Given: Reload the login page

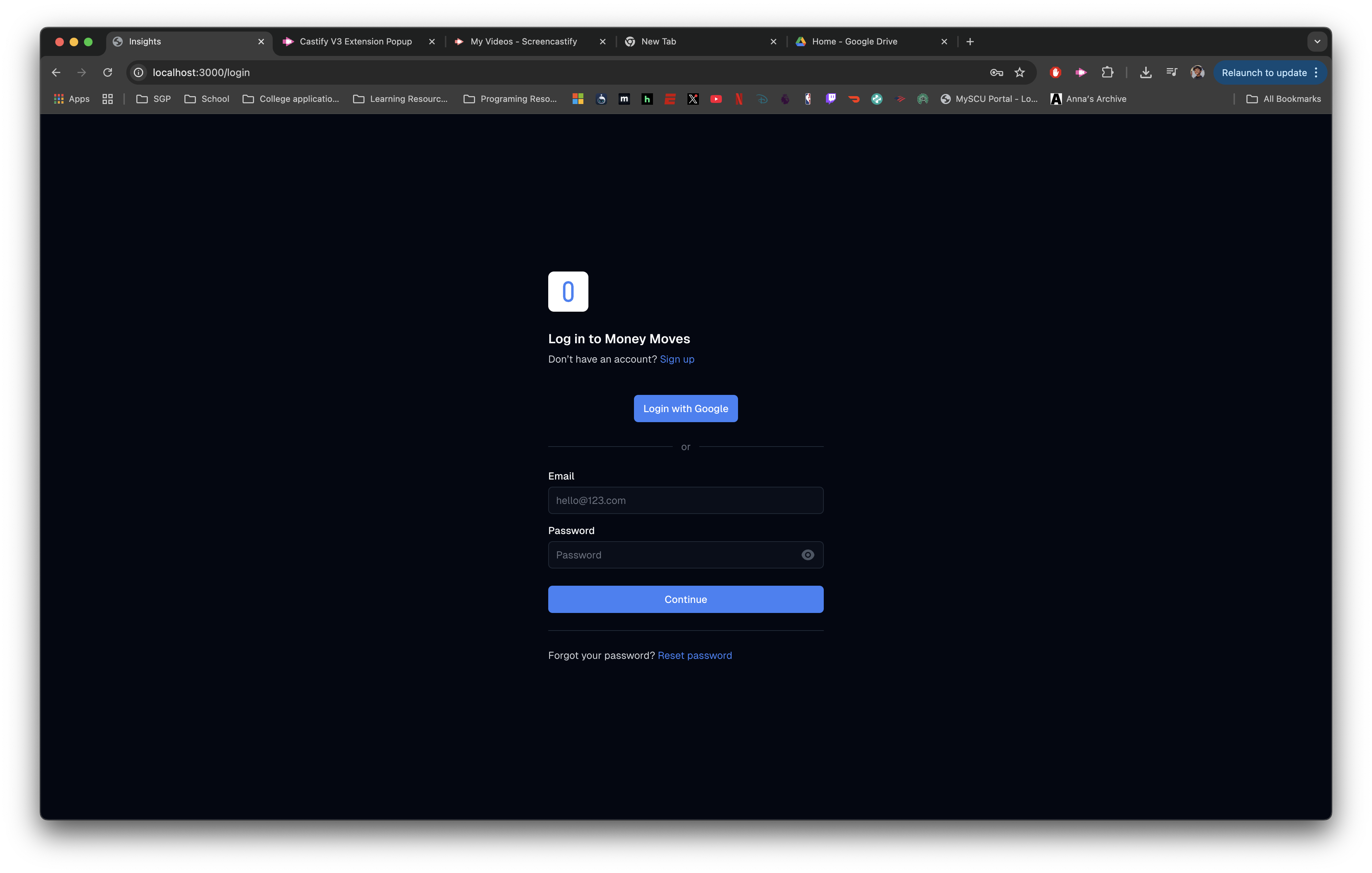Looking at the screenshot, I should coord(108,72).
